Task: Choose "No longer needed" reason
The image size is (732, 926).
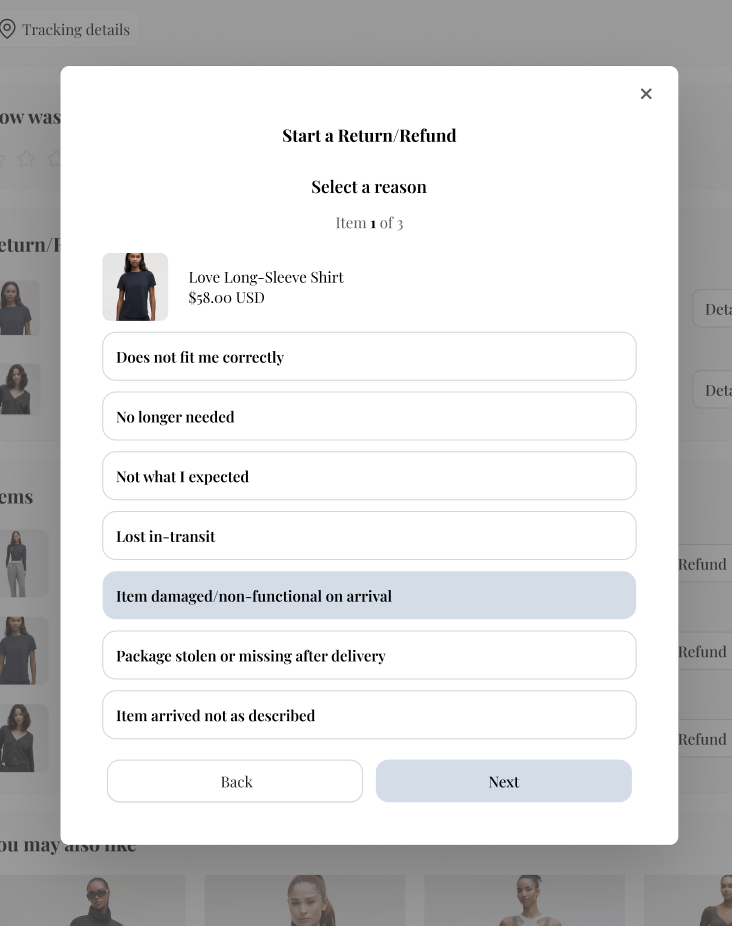Action: coord(369,417)
